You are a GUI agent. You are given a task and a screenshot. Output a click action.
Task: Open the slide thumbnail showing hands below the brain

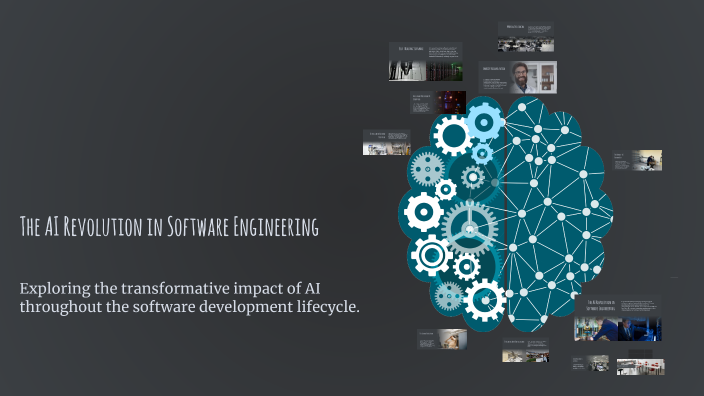tap(442, 339)
